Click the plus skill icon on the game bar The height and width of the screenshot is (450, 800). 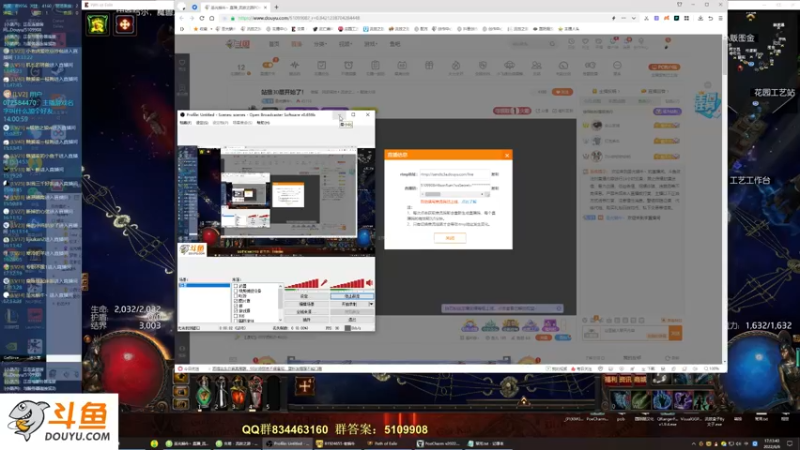tap(305, 386)
